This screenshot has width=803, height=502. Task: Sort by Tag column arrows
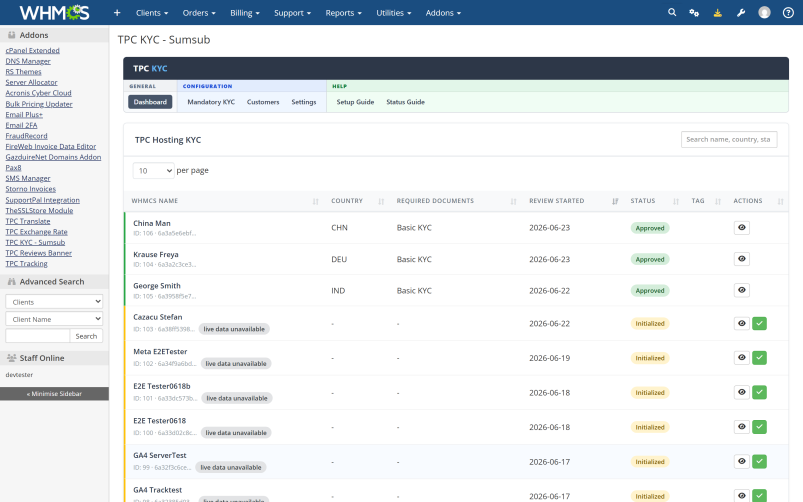pos(717,201)
